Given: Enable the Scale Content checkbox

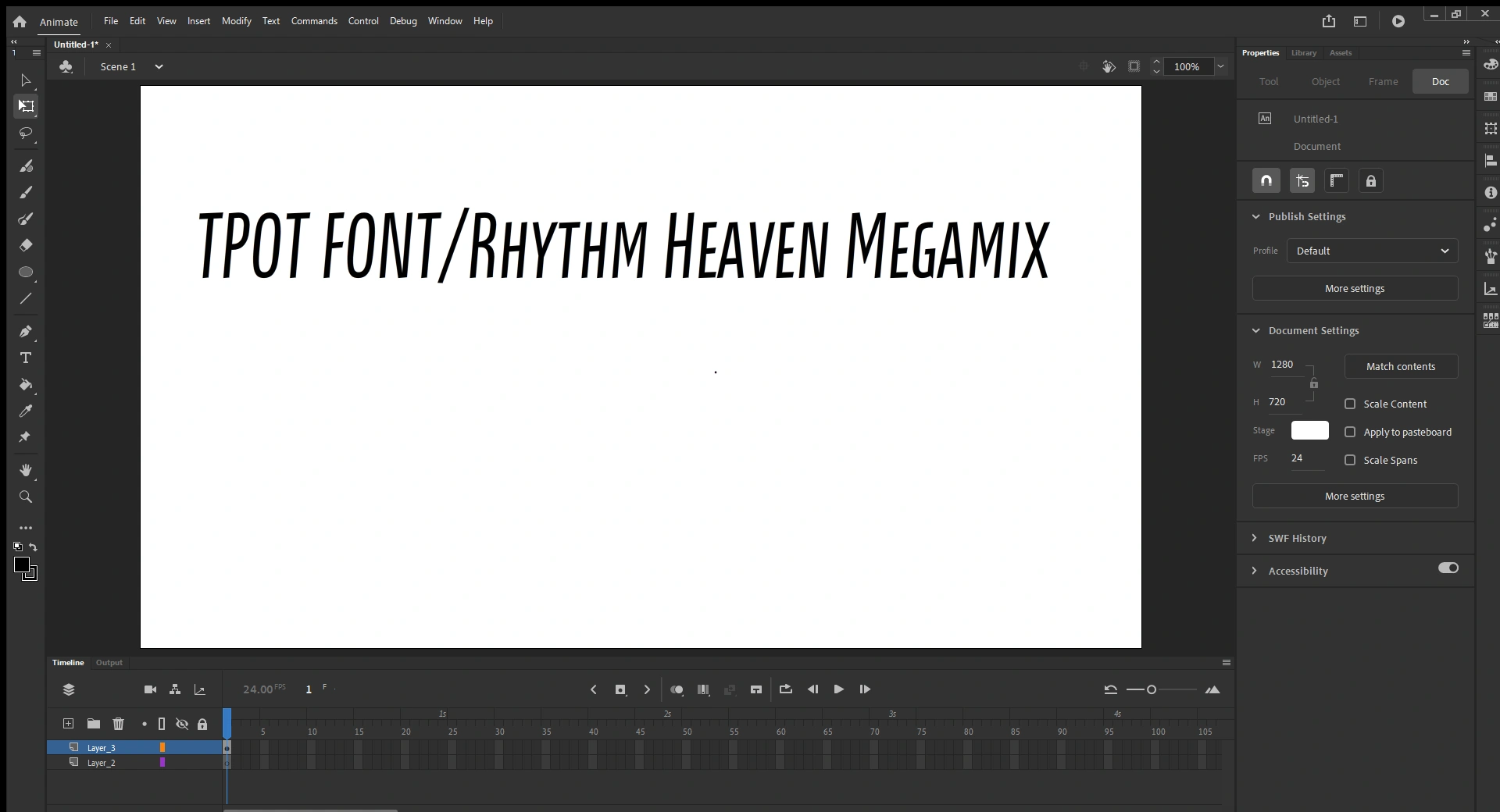Looking at the screenshot, I should tap(1350, 404).
